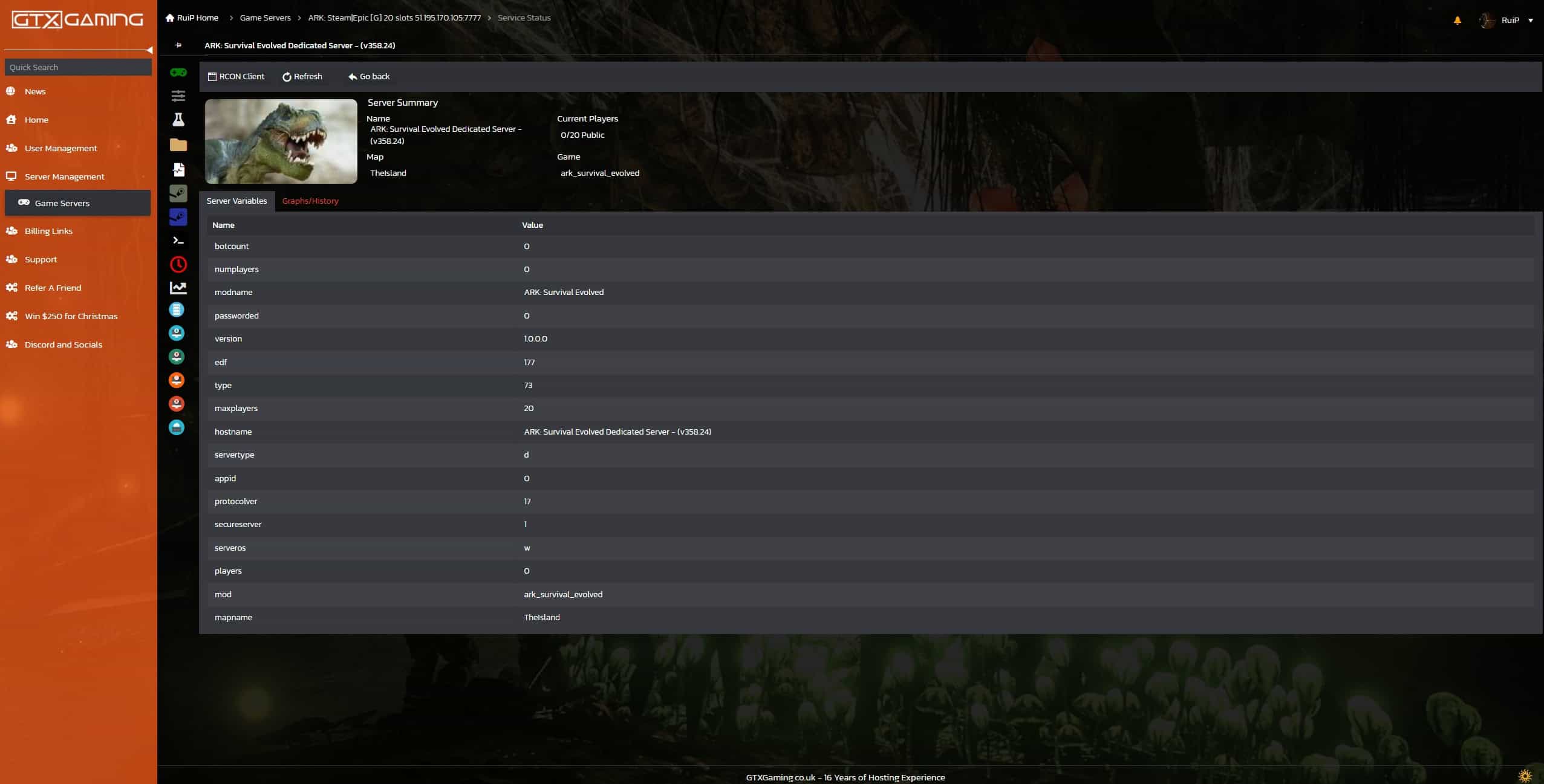Open the RCON Client
The height and width of the screenshot is (784, 1544).
pos(236,77)
